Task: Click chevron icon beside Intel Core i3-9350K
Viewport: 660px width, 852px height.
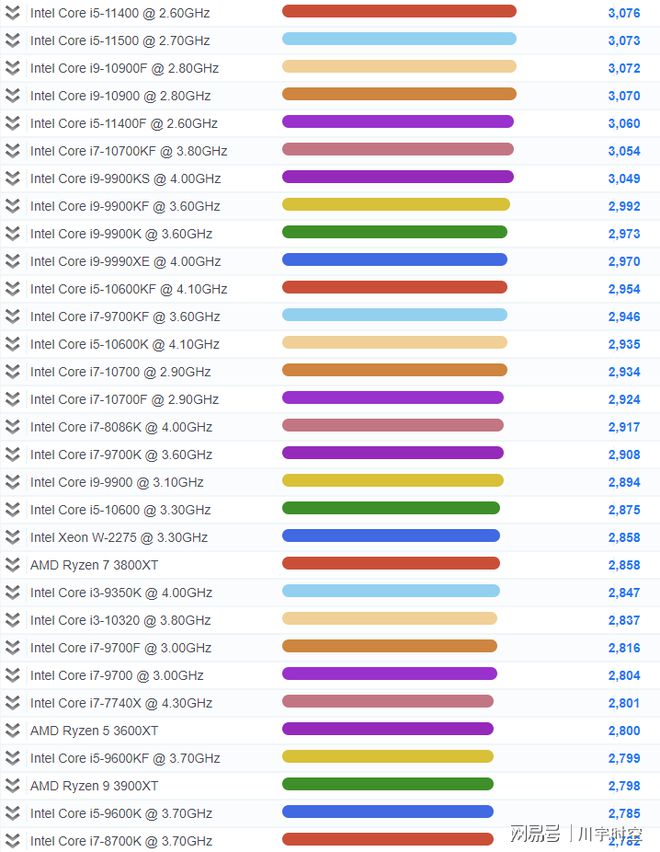Action: click(12, 592)
